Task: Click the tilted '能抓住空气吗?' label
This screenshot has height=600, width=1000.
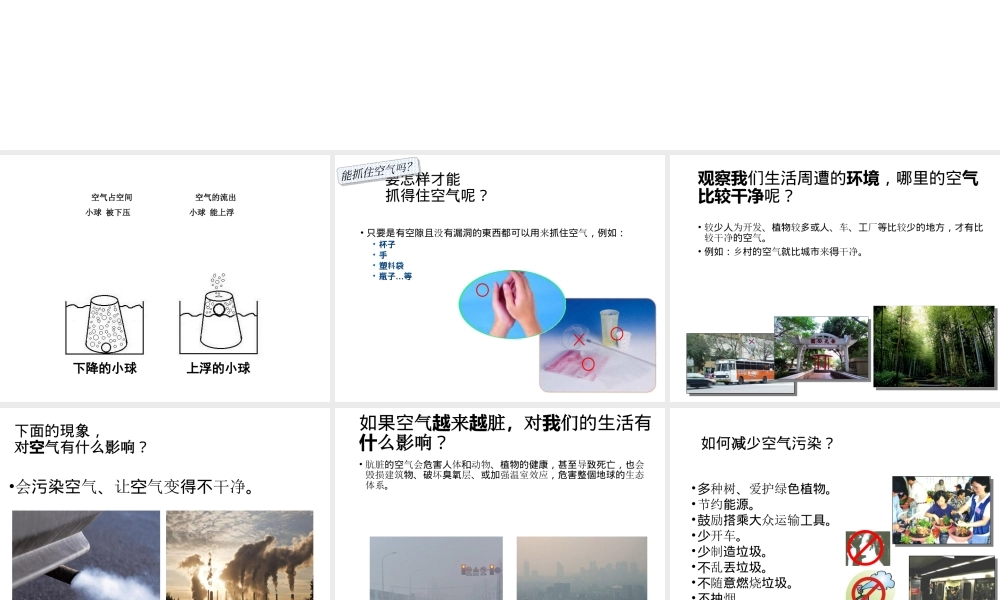Action: 378,170
